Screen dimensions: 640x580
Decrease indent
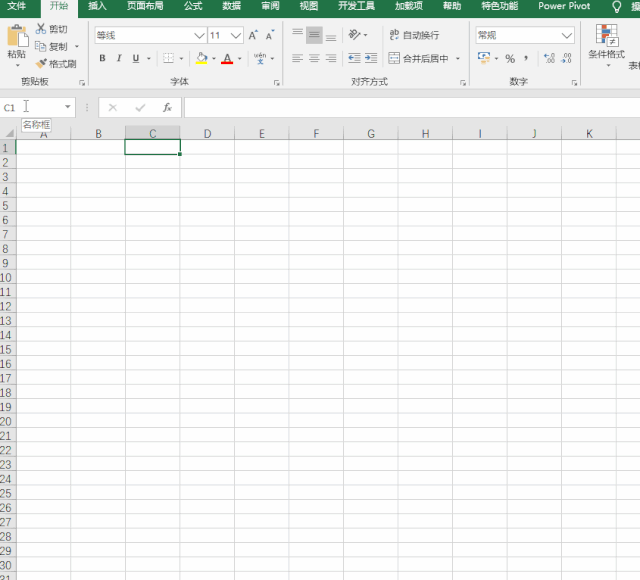pos(354,58)
